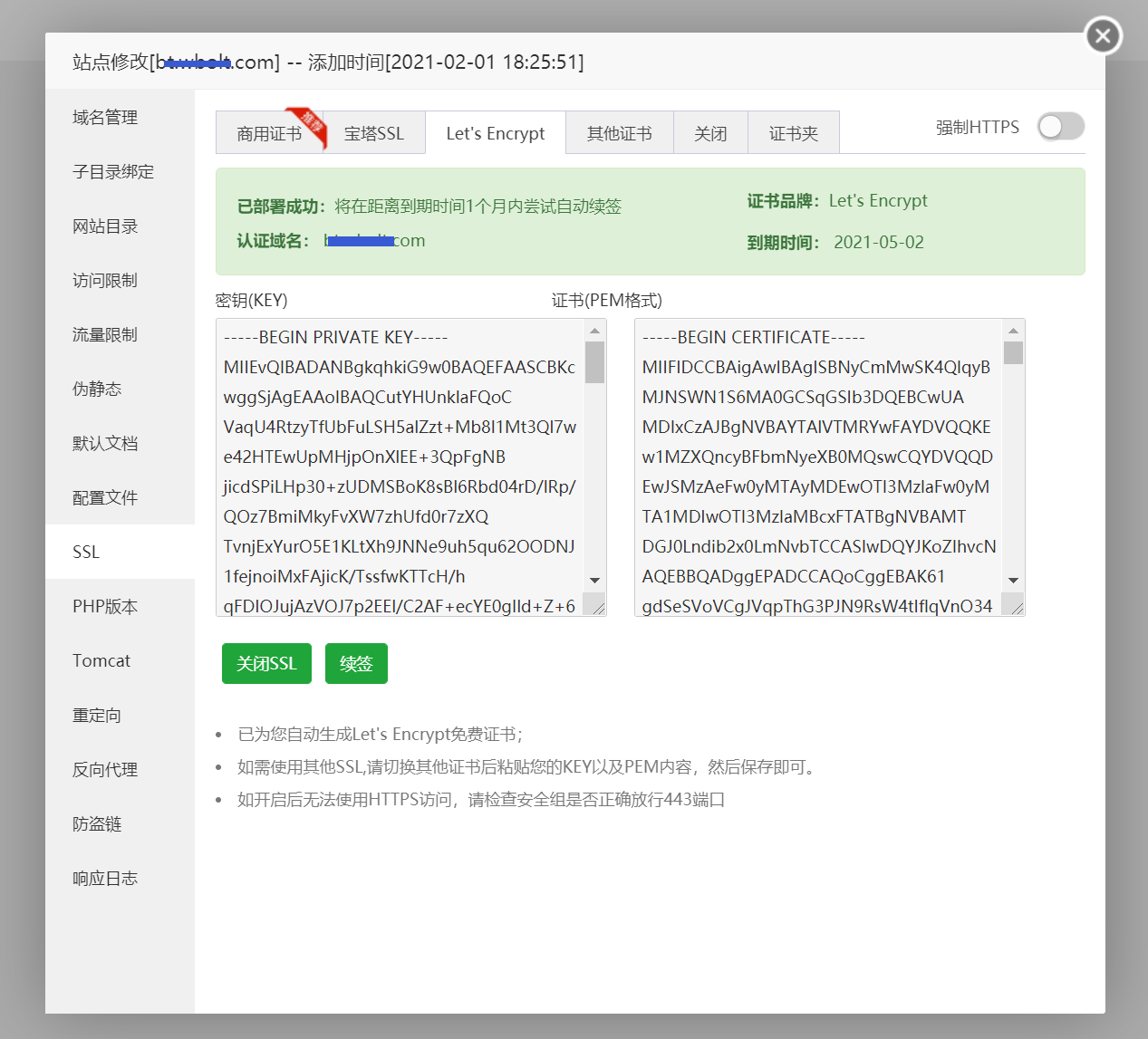Click the 续签 button
This screenshot has height=1039, width=1148.
[356, 663]
